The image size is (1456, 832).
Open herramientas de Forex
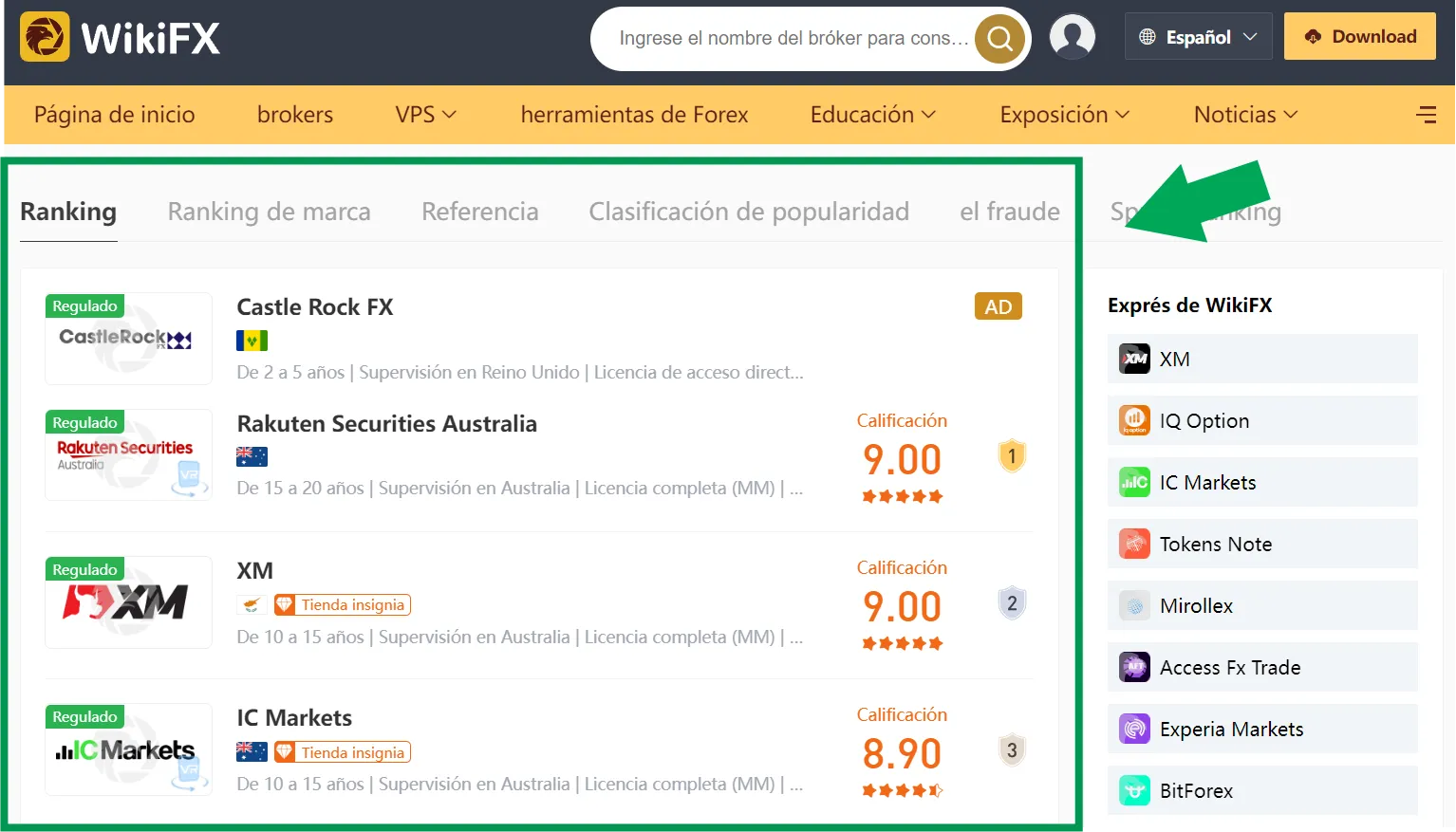click(x=634, y=115)
